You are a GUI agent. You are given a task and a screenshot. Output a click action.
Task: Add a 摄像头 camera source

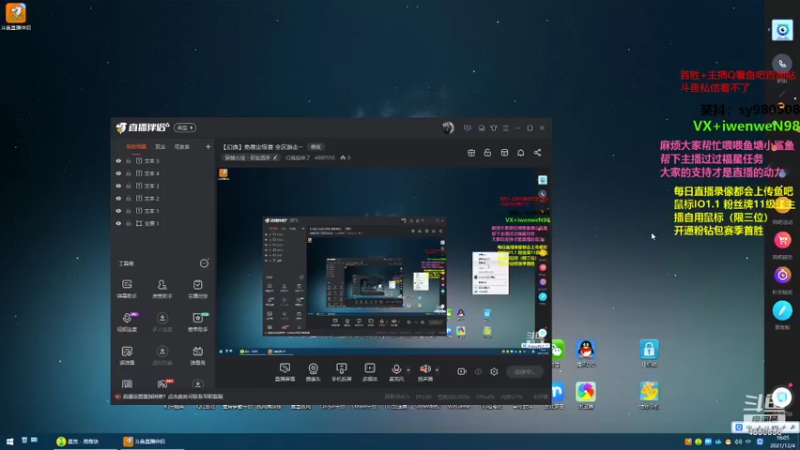[x=313, y=372]
